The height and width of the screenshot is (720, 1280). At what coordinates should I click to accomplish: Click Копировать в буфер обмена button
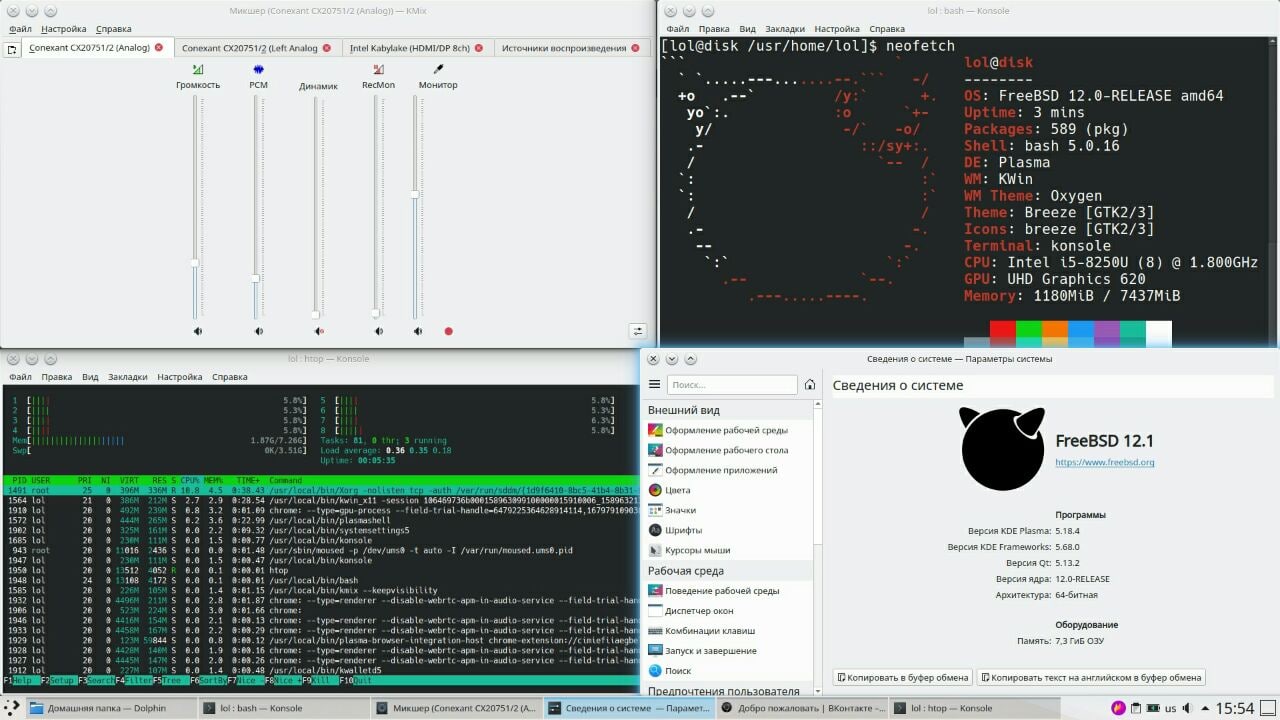(x=903, y=677)
